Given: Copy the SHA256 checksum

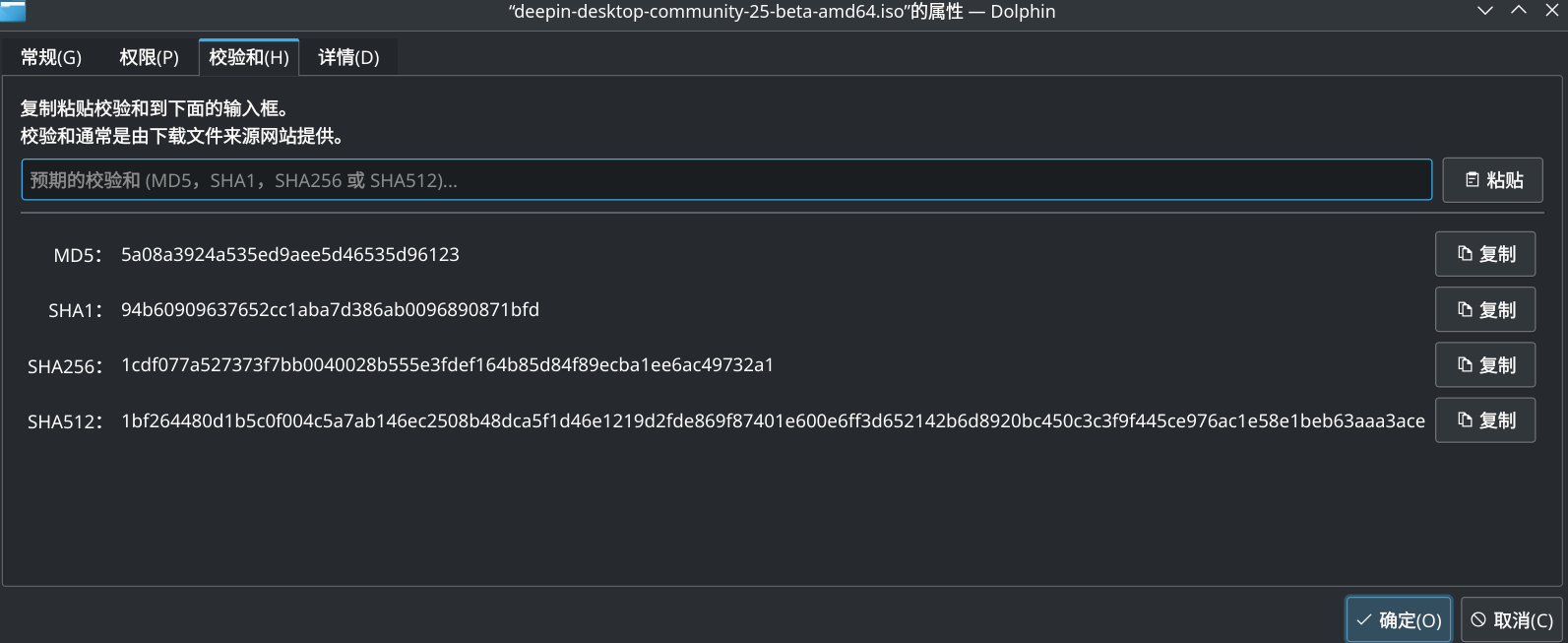Looking at the screenshot, I should [x=1485, y=365].
